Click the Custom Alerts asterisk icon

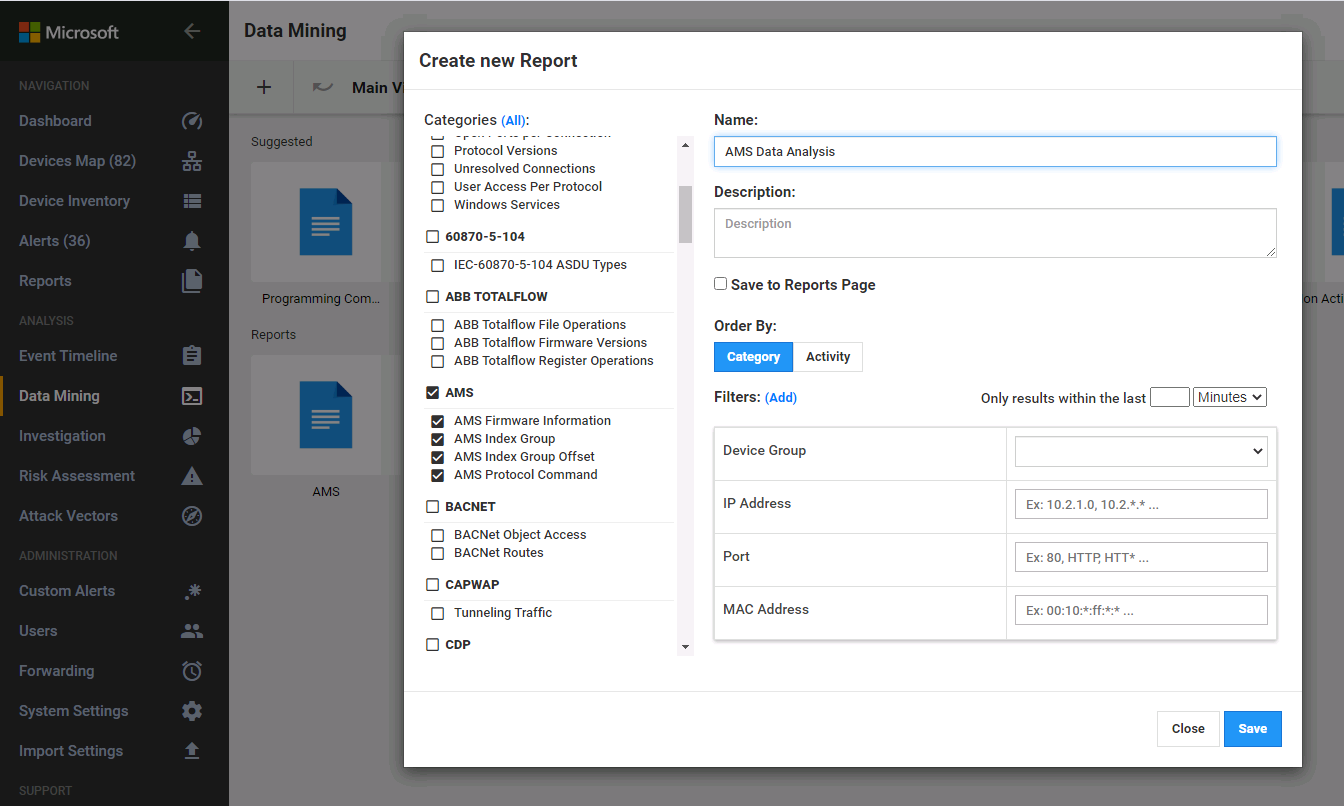192,591
